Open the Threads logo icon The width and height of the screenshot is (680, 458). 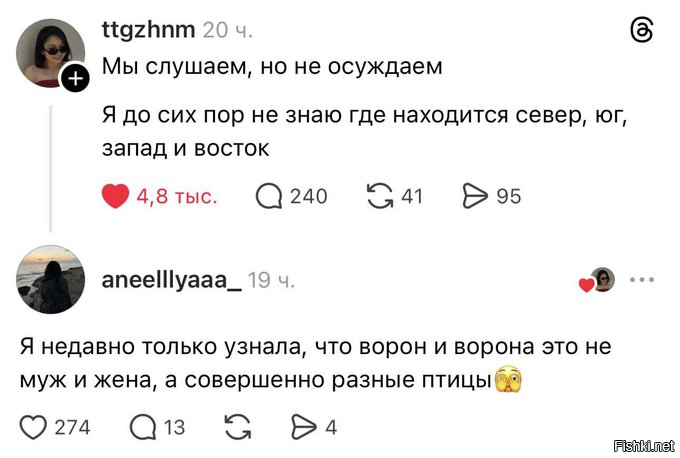coord(642,31)
